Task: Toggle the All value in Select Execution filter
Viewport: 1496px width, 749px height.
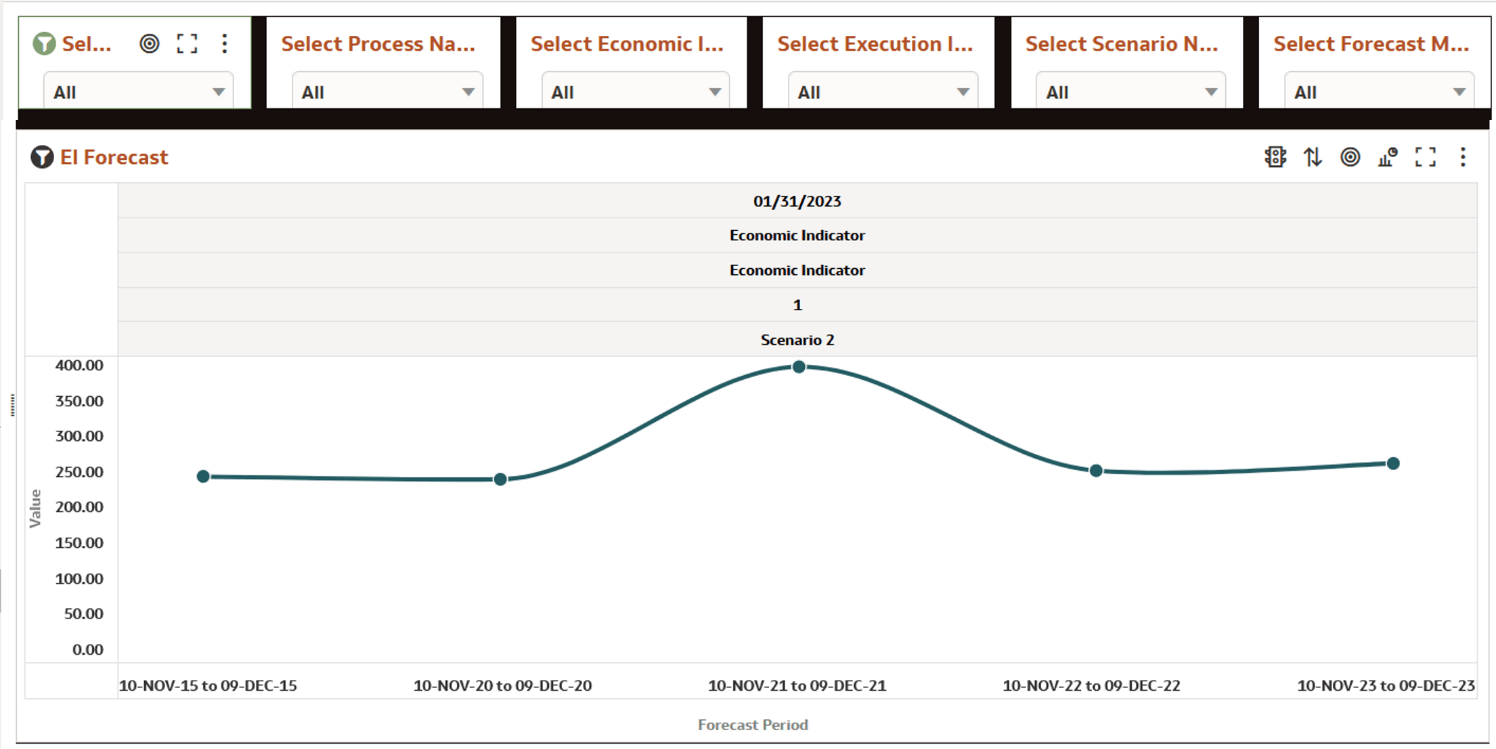Action: click(x=880, y=92)
